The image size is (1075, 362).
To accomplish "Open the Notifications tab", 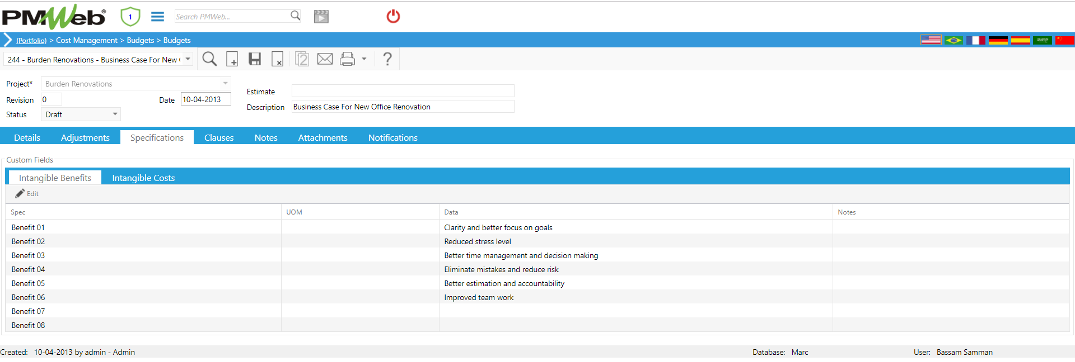I will [393, 138].
